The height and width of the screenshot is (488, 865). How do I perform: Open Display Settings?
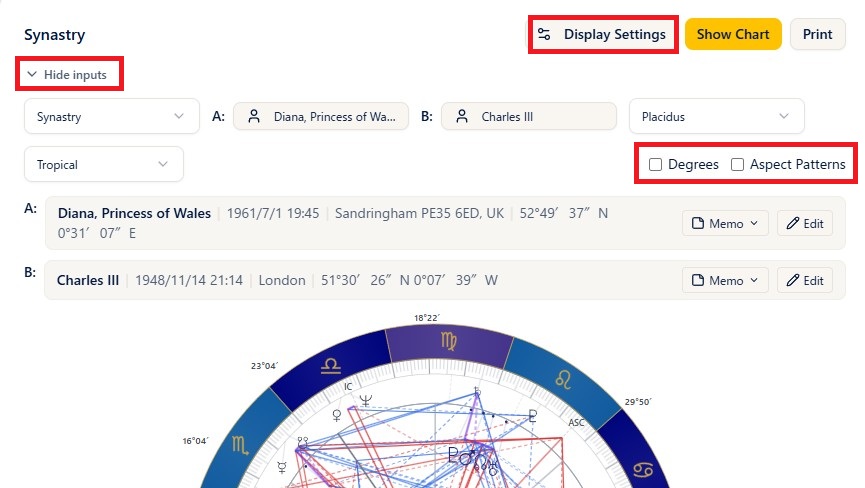tap(603, 34)
